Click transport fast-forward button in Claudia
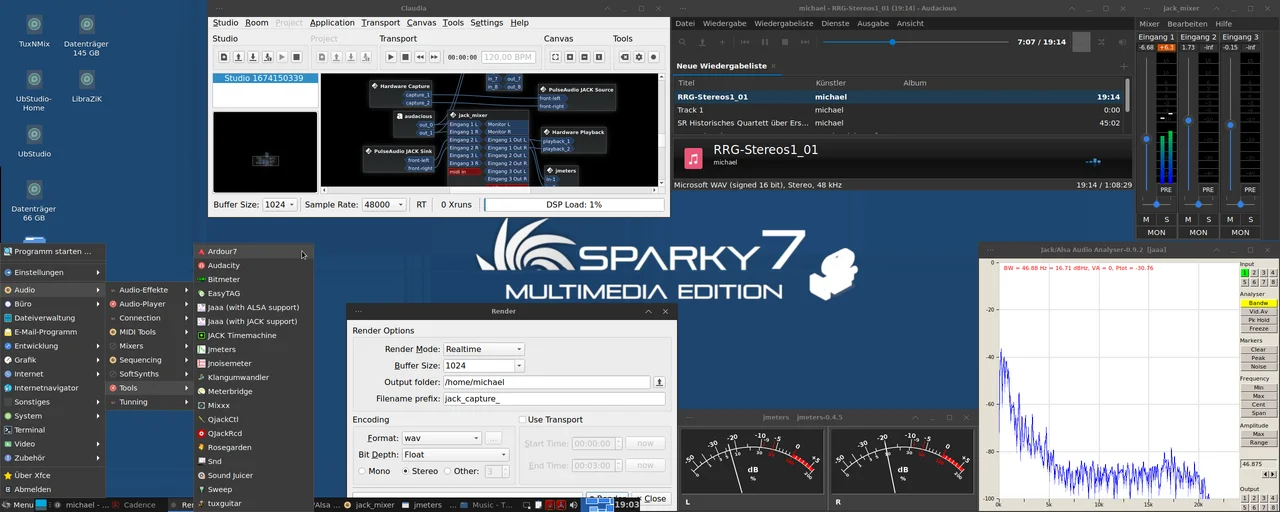1280x512 pixels. click(435, 58)
